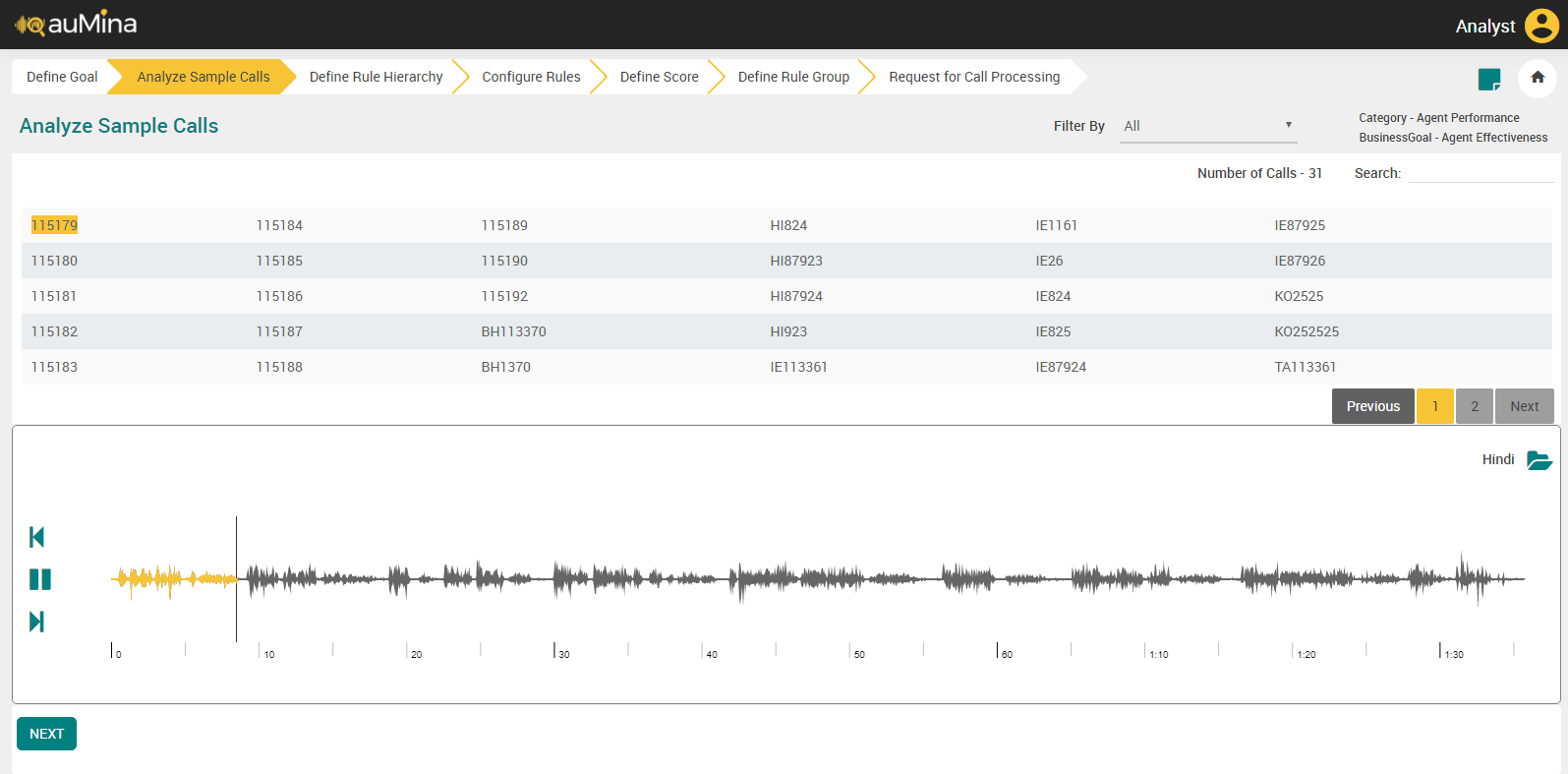Click the grey Next pagination button
The width and height of the screenshot is (1568, 774).
(x=1525, y=406)
